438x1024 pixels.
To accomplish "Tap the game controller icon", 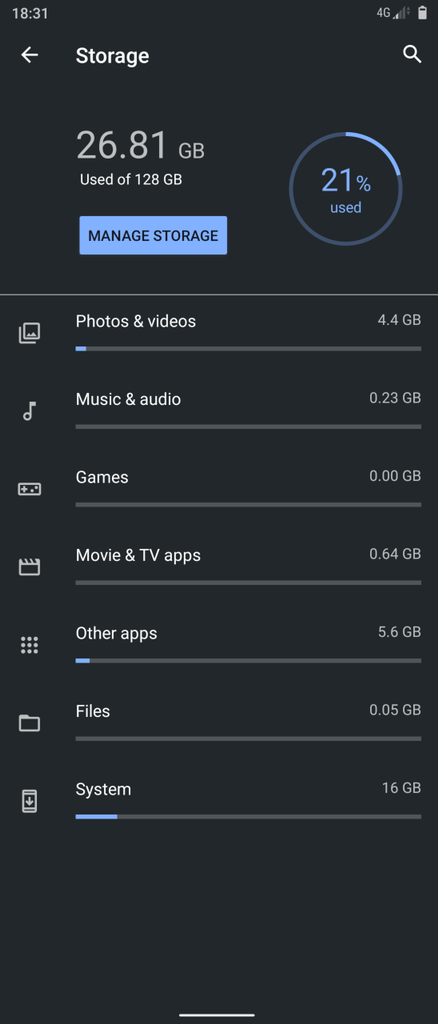I will (29, 489).
